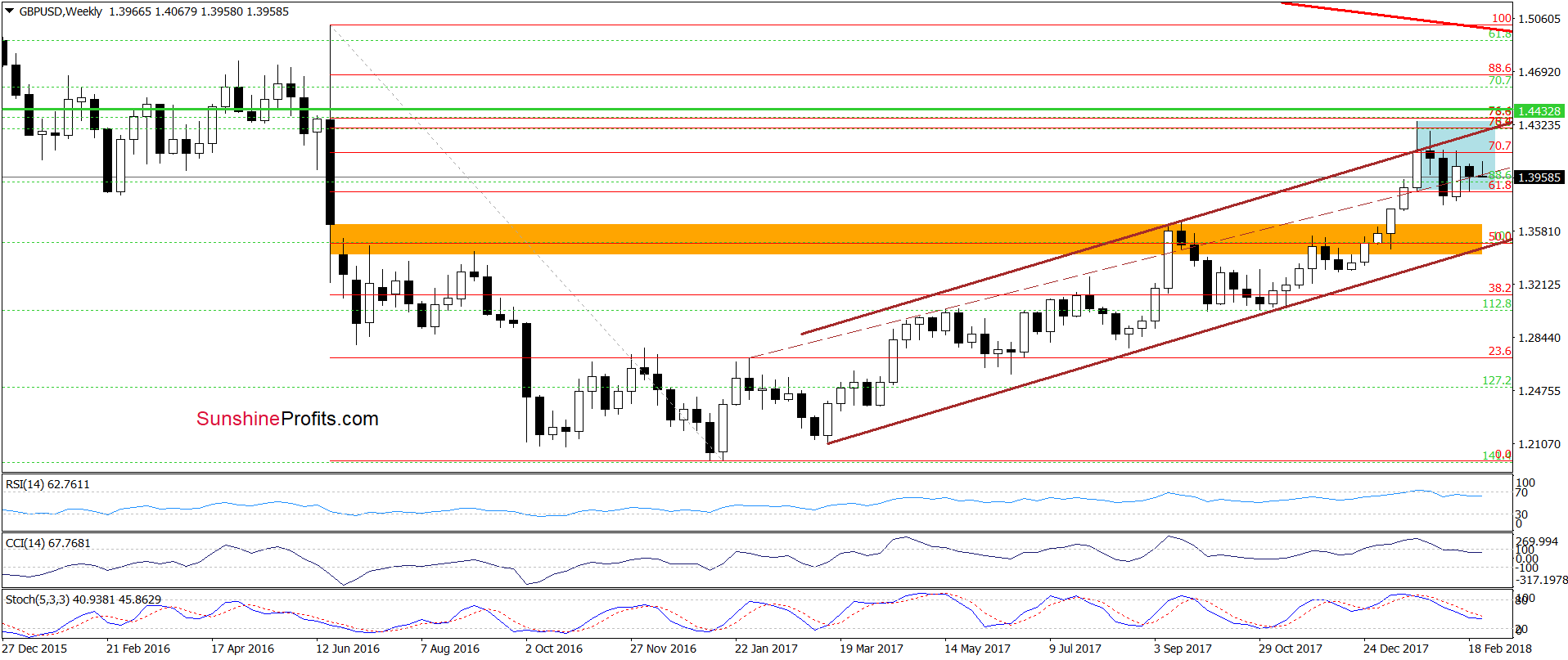Click the green 112.8 Fibonacci label

(x=1497, y=303)
